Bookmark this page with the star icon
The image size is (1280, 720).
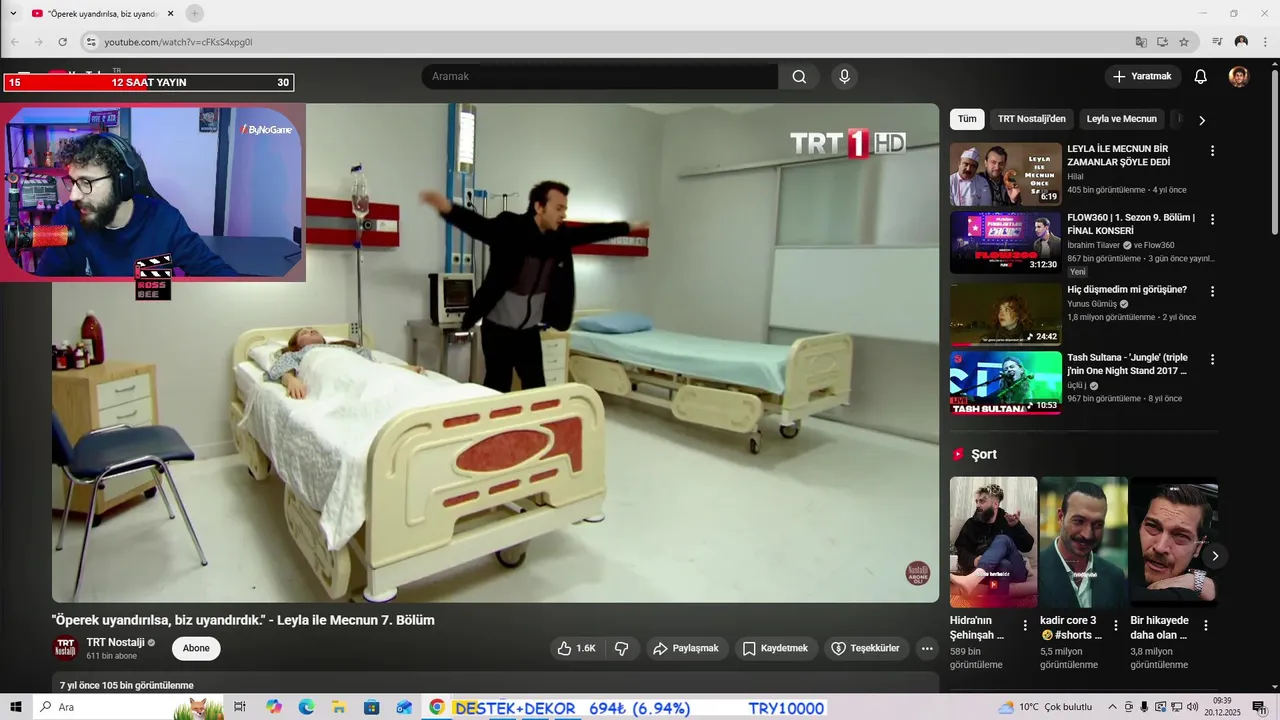click(x=1184, y=42)
